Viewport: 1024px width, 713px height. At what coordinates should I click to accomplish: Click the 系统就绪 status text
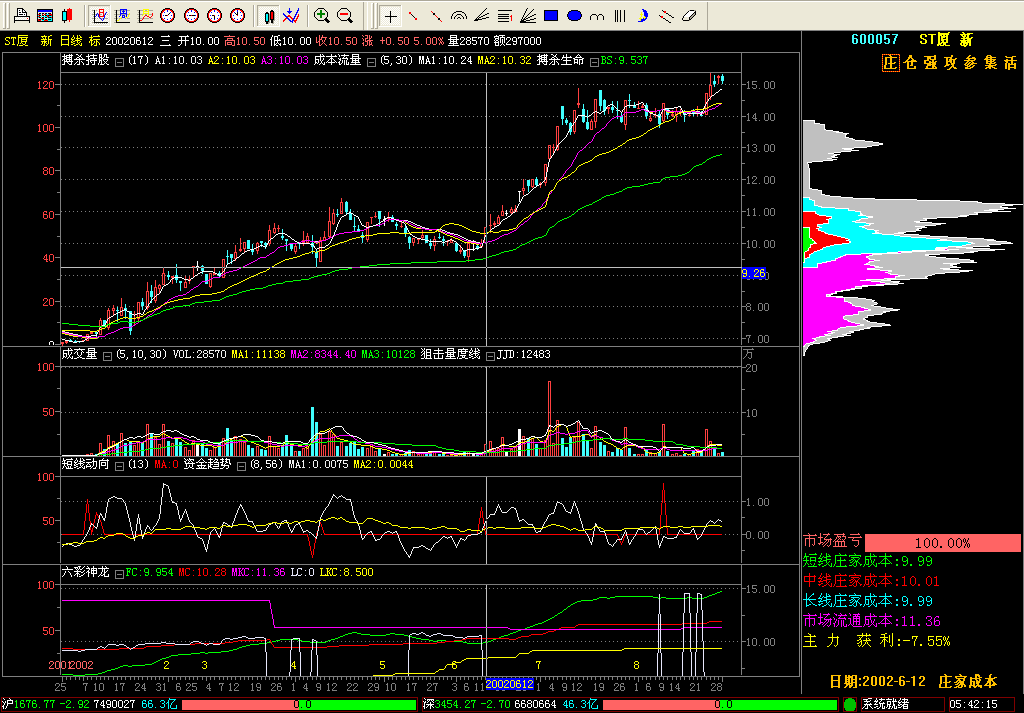885,705
